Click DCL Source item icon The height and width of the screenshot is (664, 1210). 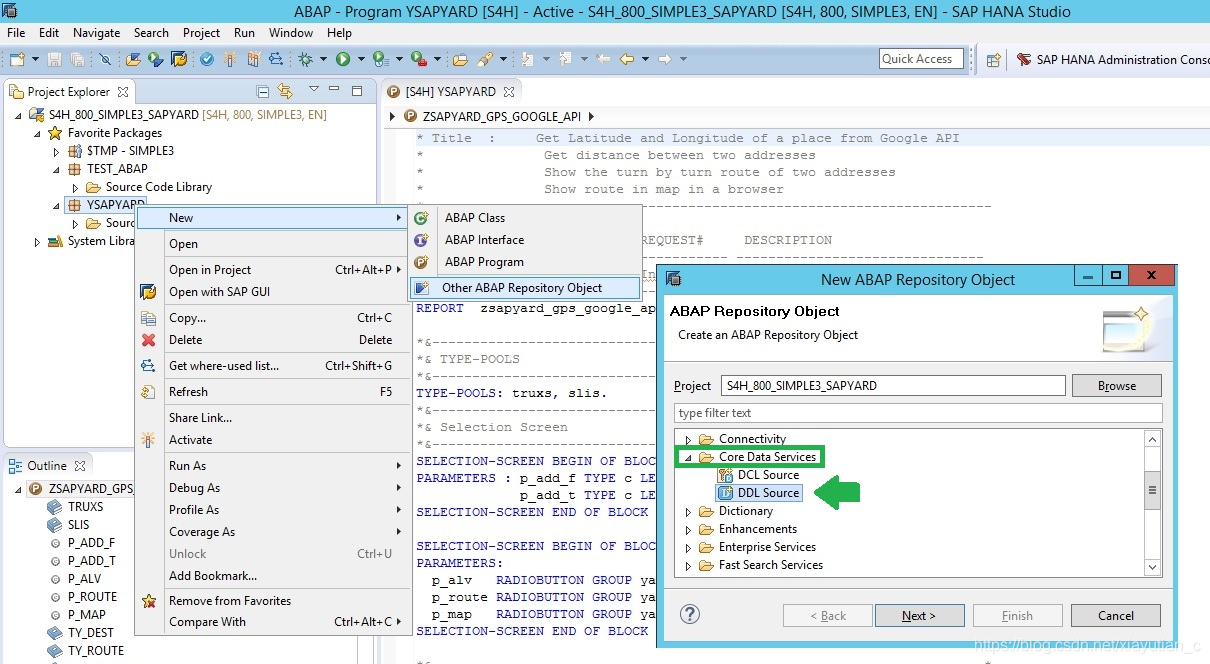point(725,475)
